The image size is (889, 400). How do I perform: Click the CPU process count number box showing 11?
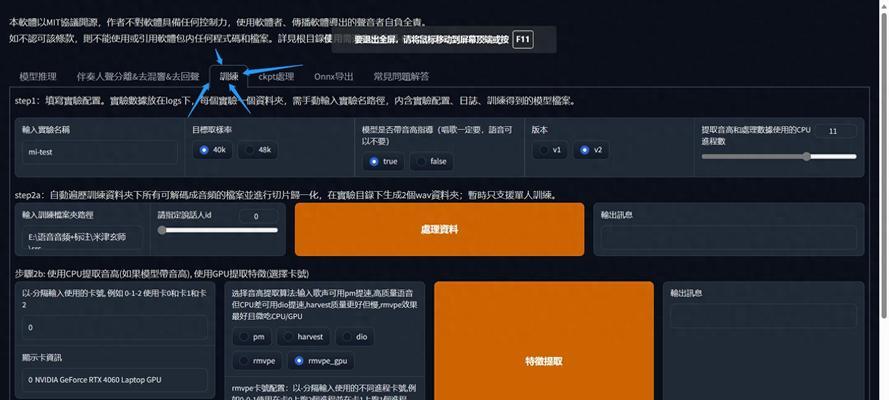pyautogui.click(x=836, y=131)
